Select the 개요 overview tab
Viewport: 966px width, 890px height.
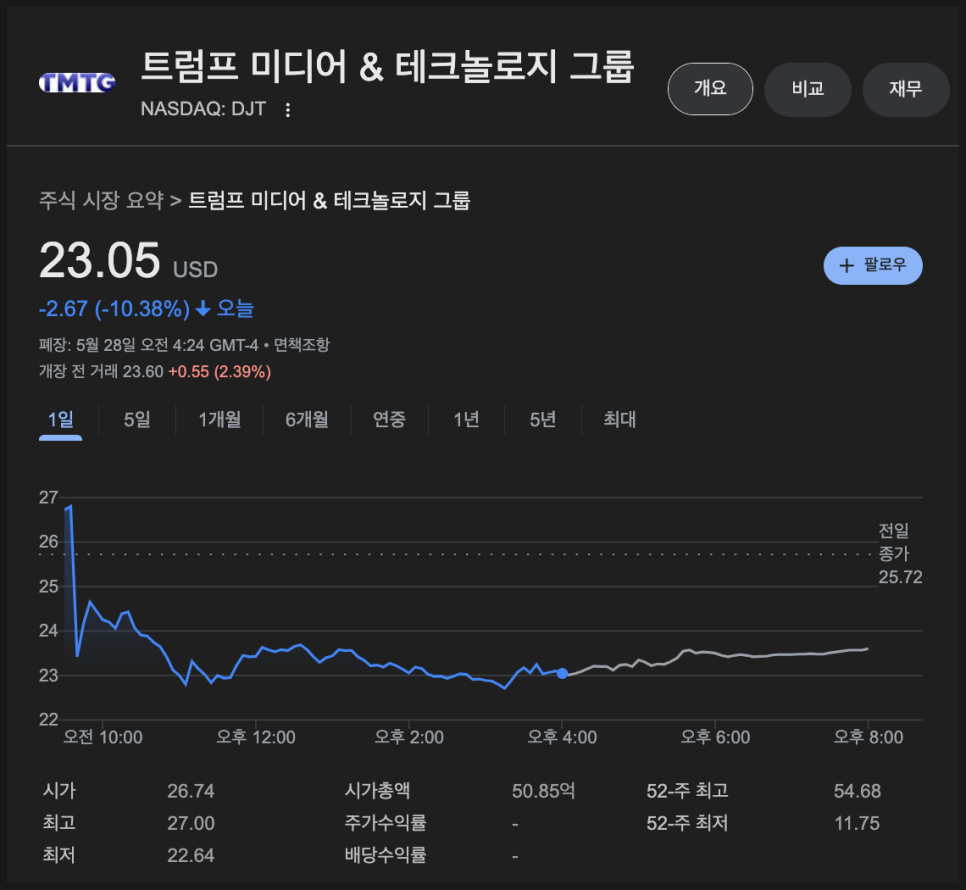710,89
